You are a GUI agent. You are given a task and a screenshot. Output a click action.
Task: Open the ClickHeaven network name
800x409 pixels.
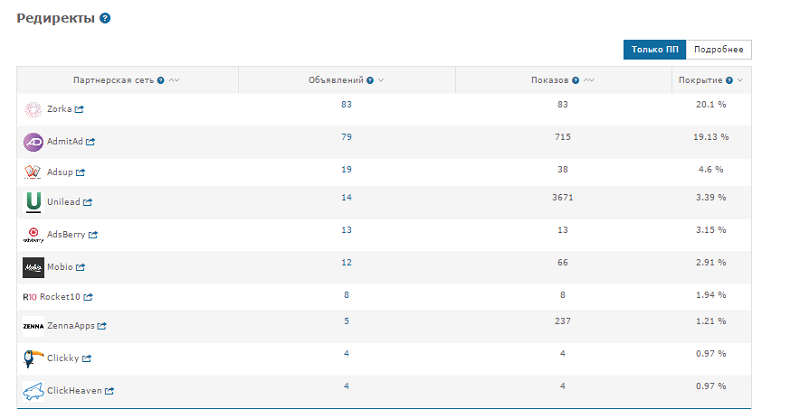point(74,391)
